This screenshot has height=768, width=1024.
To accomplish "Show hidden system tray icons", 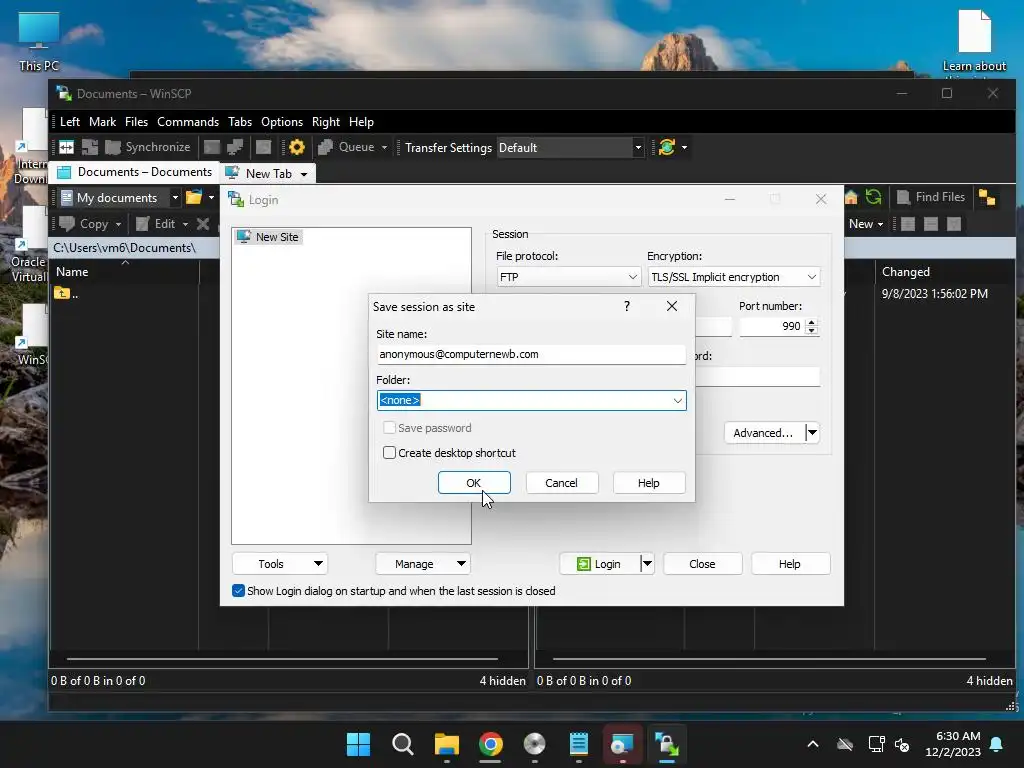I will [x=813, y=744].
